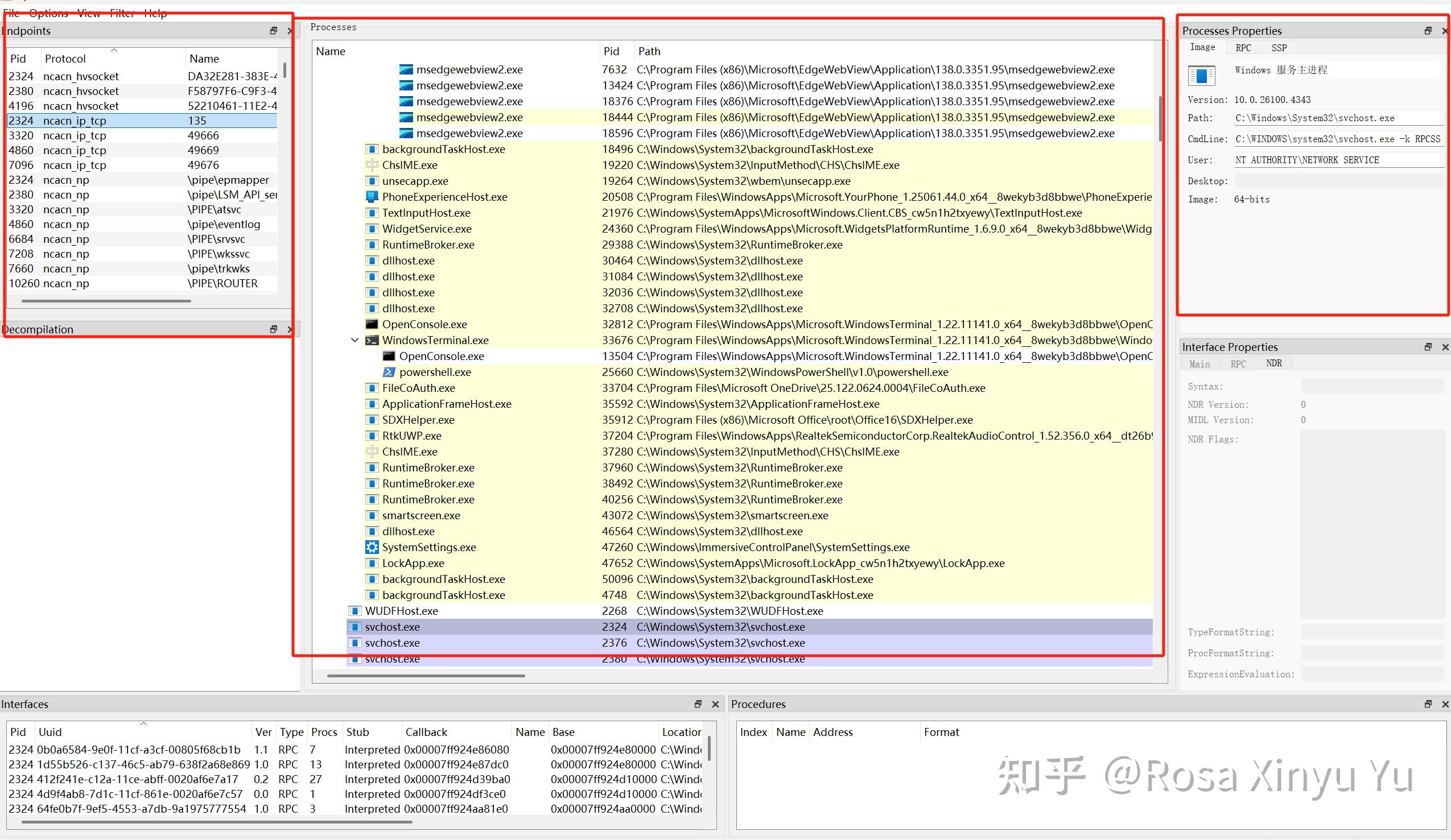Collapse the WindowsTerminal.exe process tree
The image size is (1451, 840).
click(x=354, y=340)
